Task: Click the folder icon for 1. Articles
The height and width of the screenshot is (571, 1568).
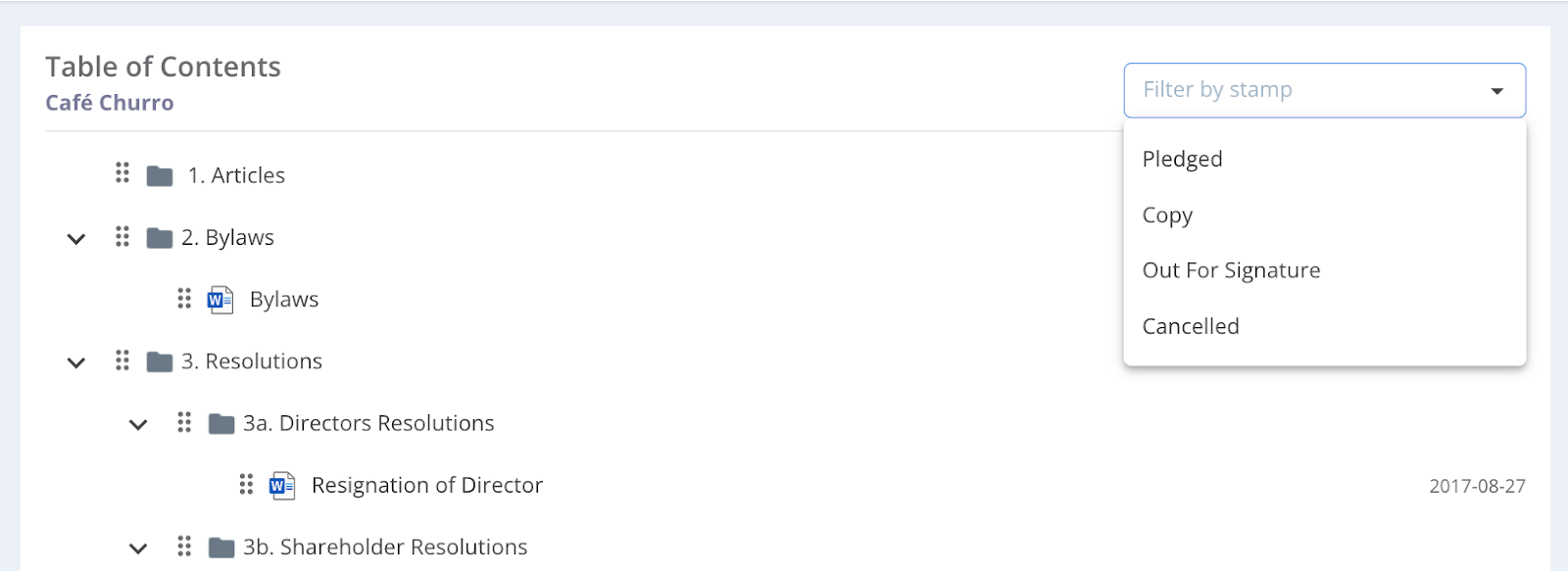Action: 160,176
